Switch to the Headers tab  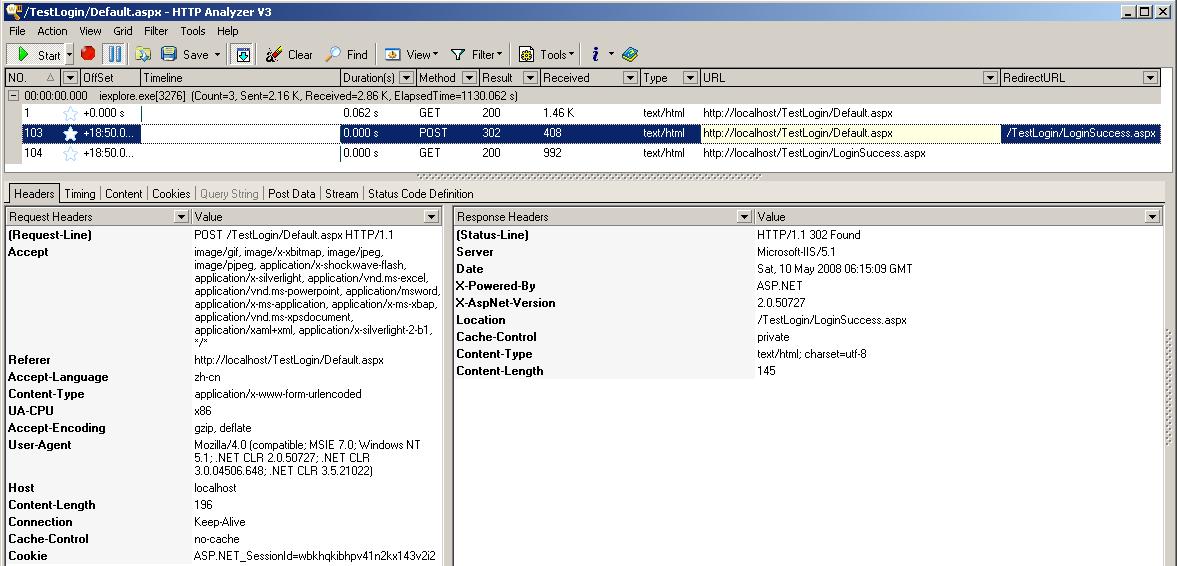[x=35, y=194]
